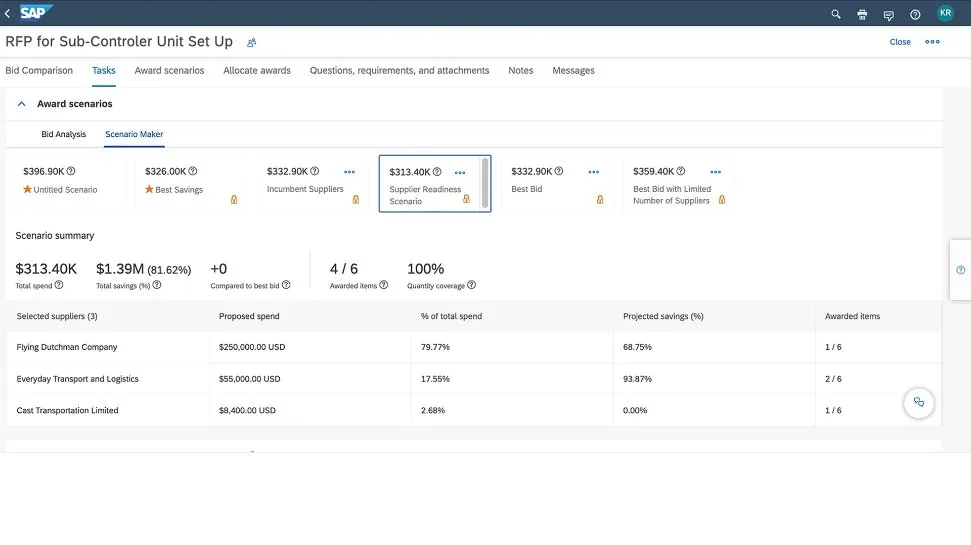
Task: Click the search magnifier icon in header
Action: tap(836, 14)
